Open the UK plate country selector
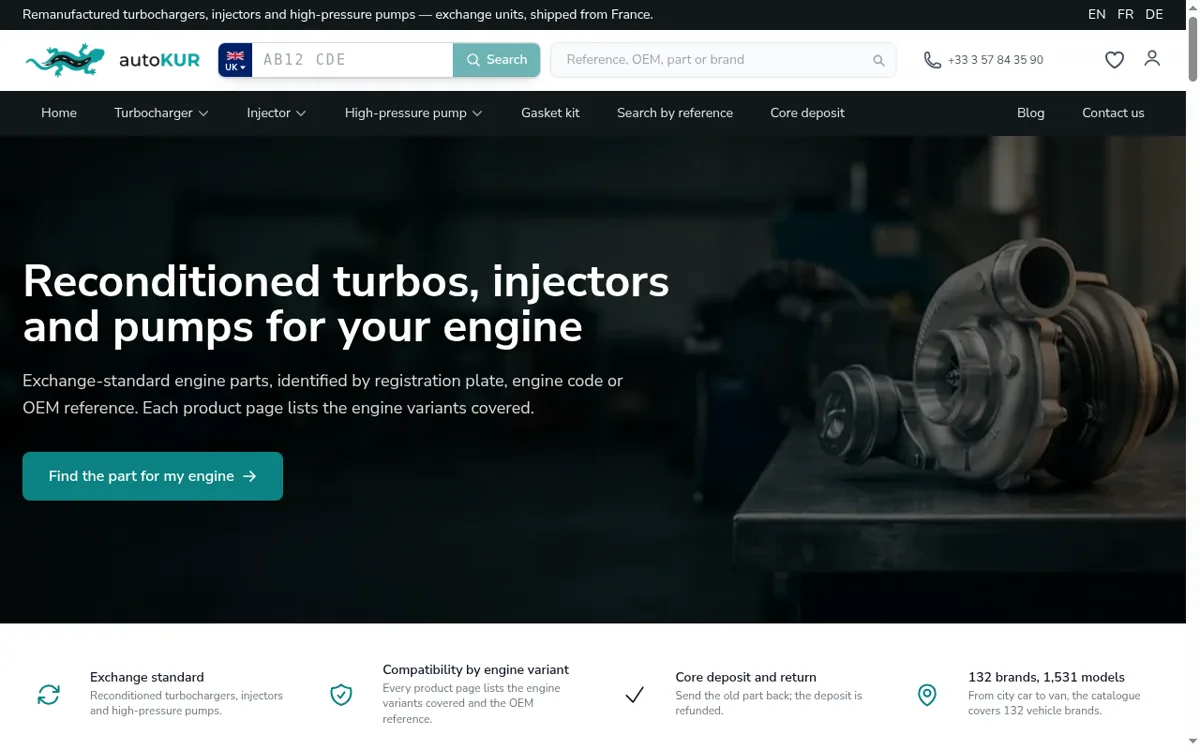 (235, 60)
